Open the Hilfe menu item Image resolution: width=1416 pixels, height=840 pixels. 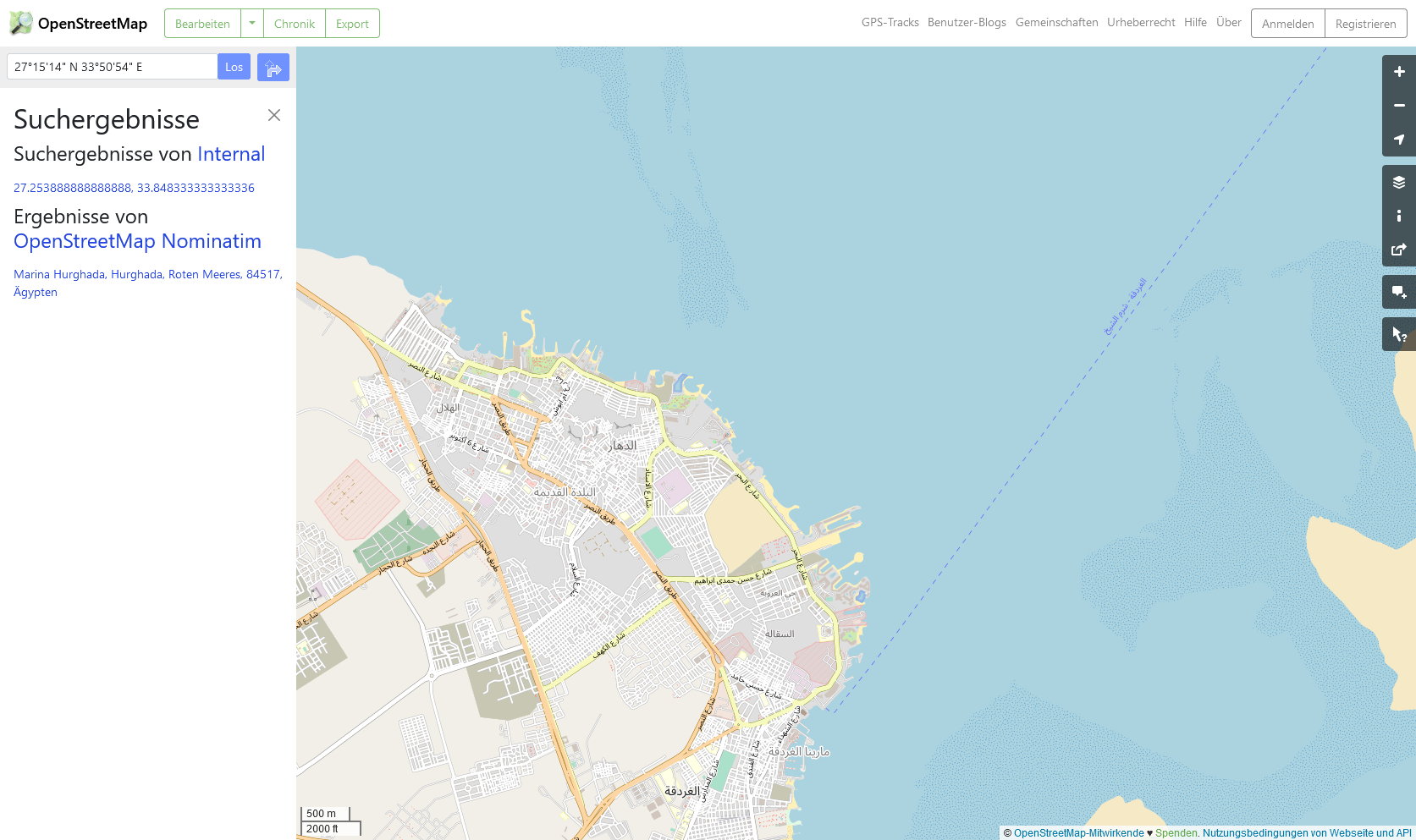tap(1195, 23)
